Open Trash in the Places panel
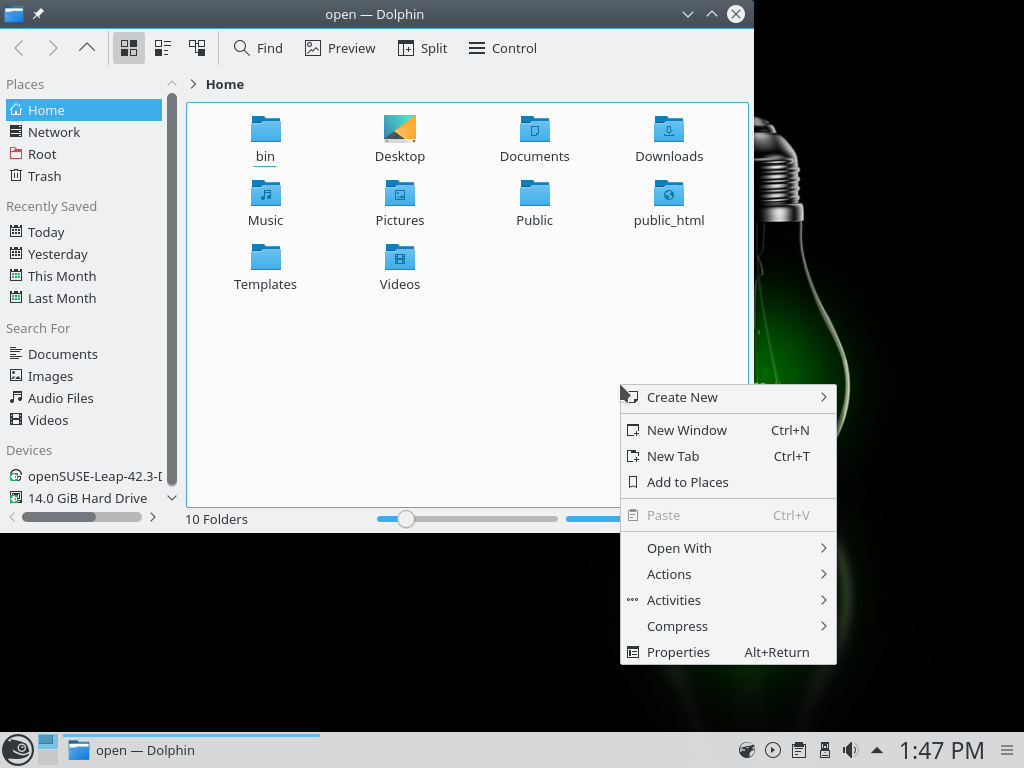Screen dimensions: 1024x768 (x=44, y=176)
